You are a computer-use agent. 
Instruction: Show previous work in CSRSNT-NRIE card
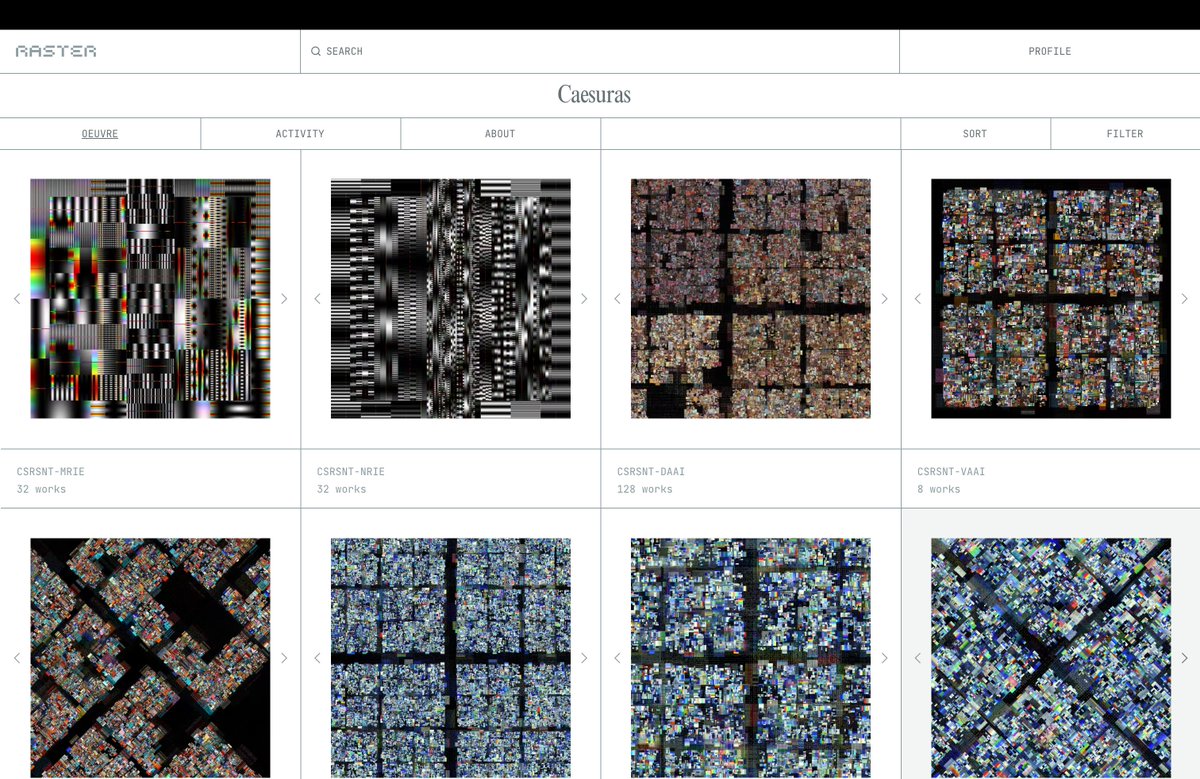[317, 298]
